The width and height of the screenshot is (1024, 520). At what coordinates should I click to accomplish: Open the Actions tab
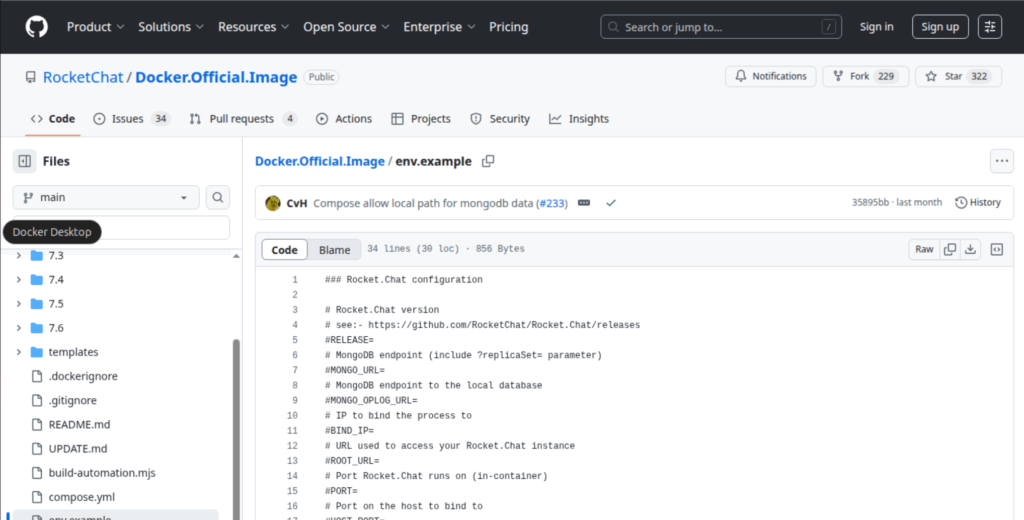click(x=344, y=119)
